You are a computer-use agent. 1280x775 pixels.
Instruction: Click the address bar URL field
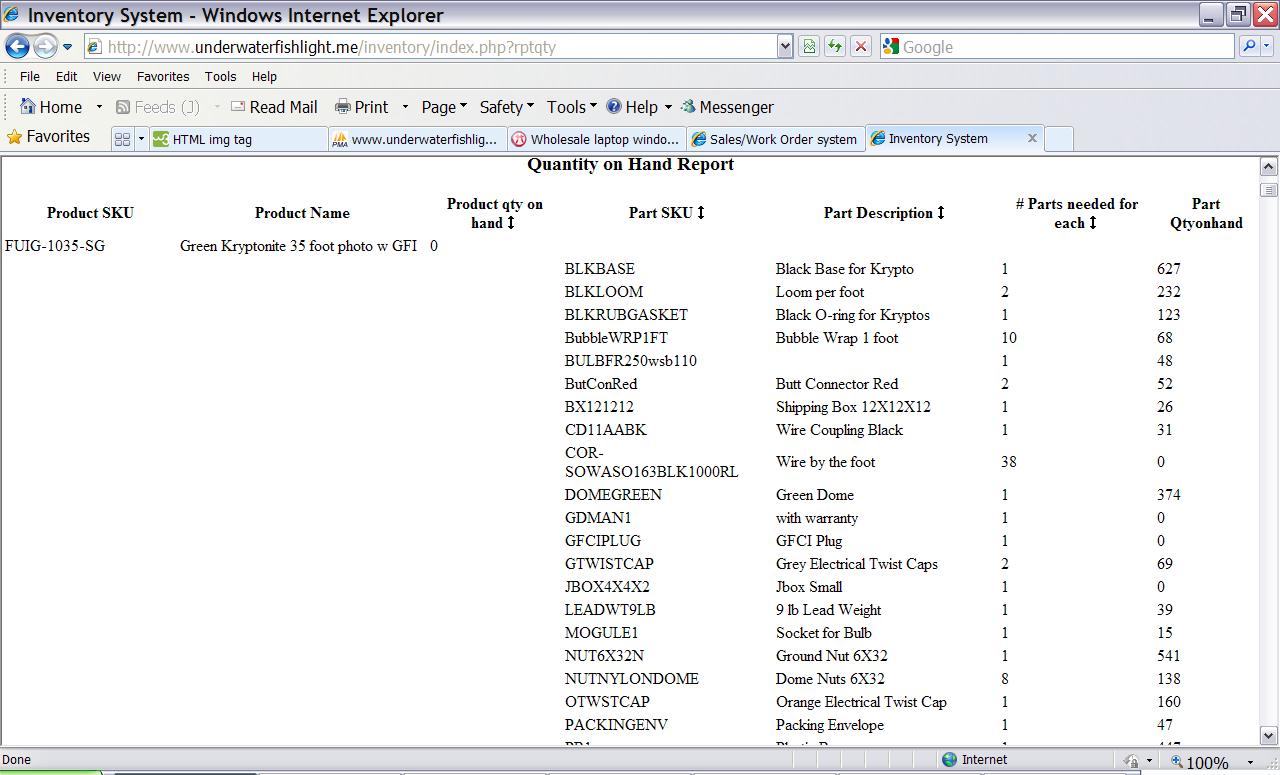tap(430, 47)
